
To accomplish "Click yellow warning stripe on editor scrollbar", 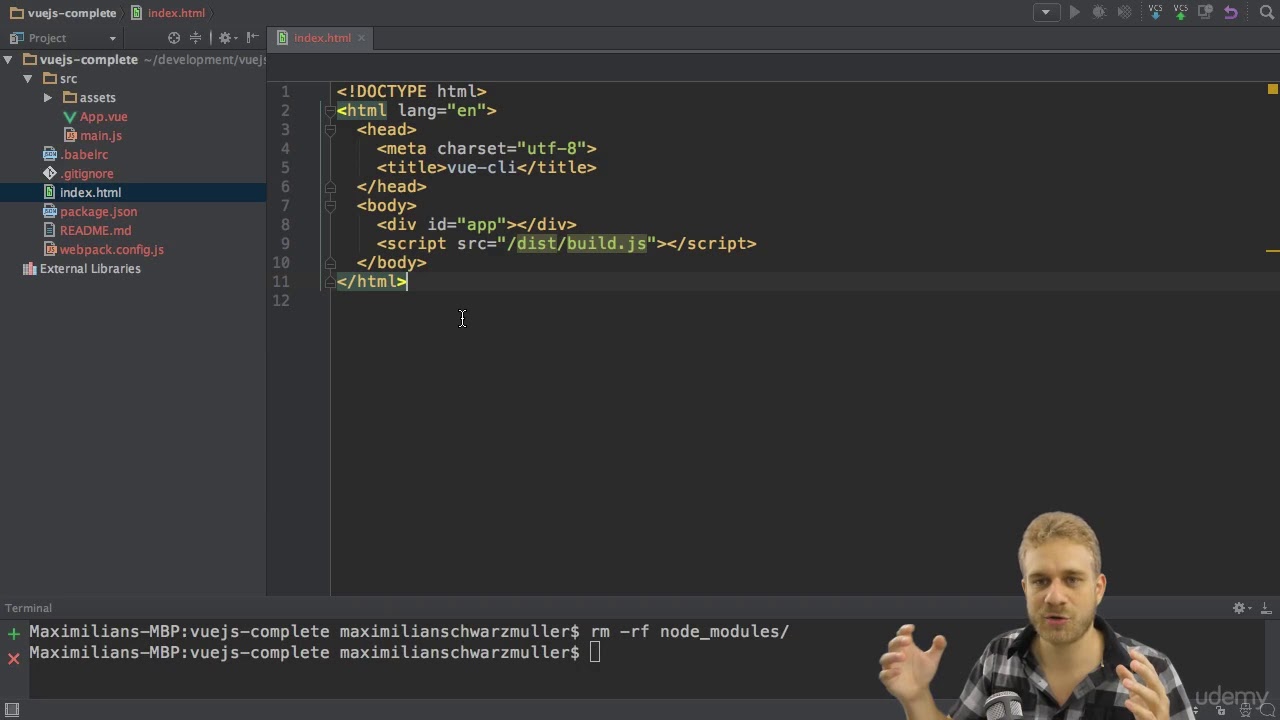I will coord(1272,251).
